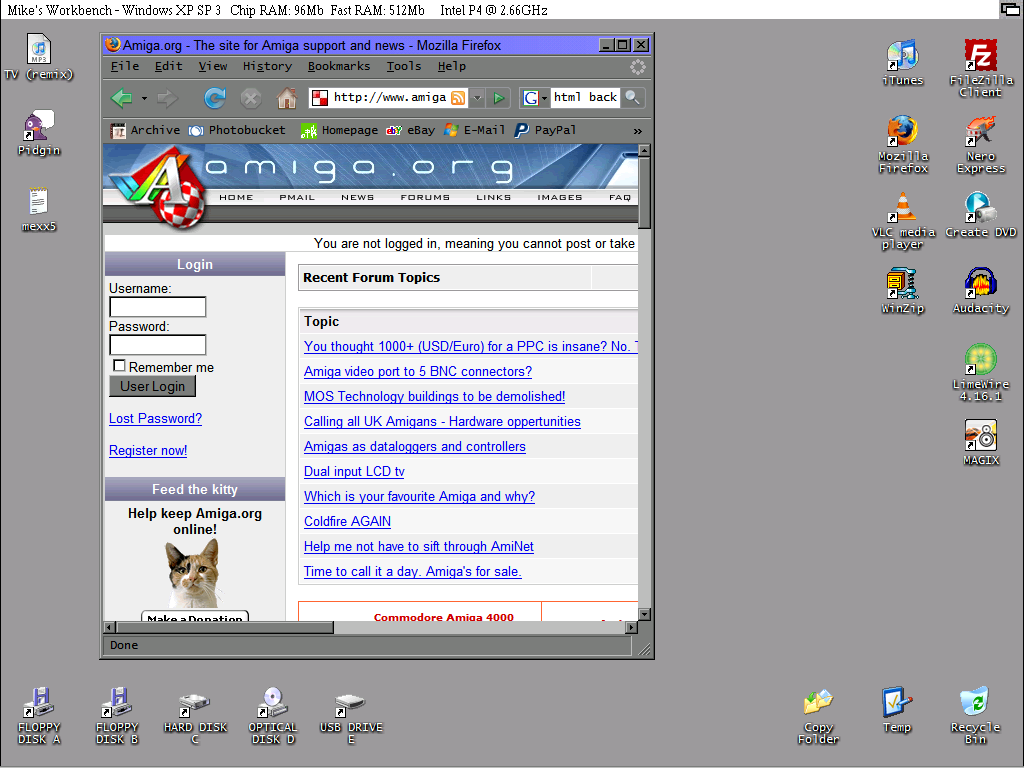Reload the page with the Refresh icon
The height and width of the screenshot is (768, 1024).
pyautogui.click(x=214, y=98)
